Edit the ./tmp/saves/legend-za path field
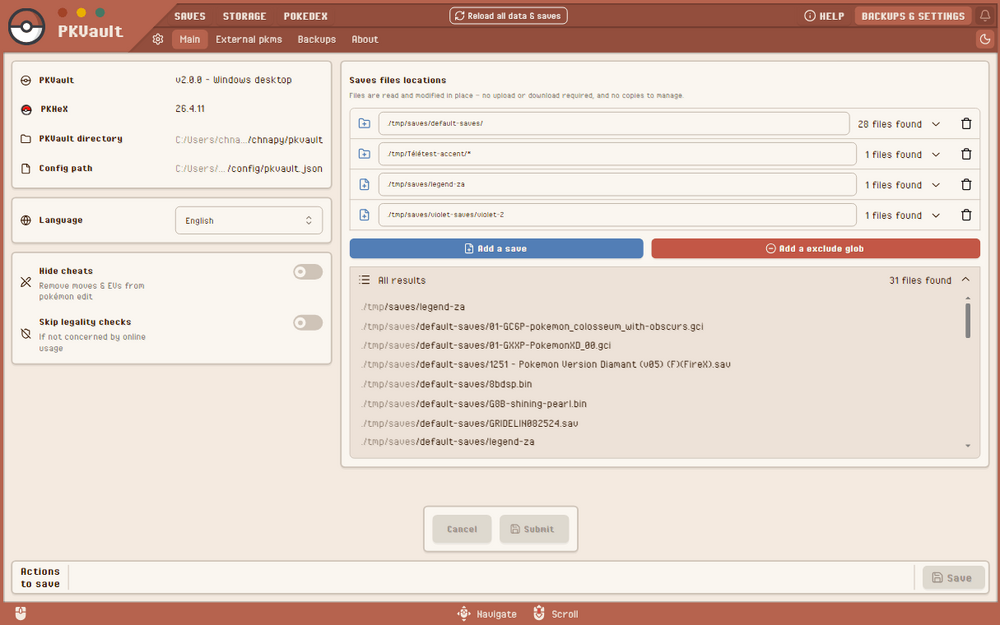The height and width of the screenshot is (625, 1000). pos(617,185)
